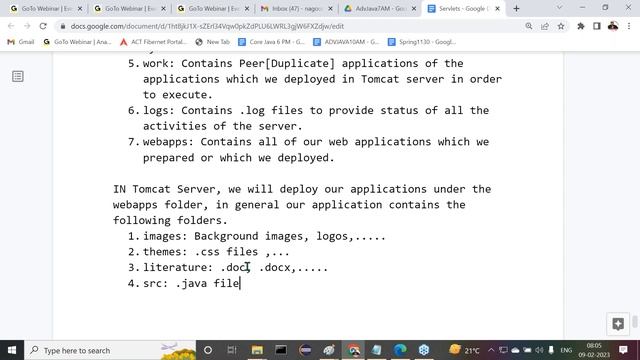The image size is (640, 360).
Task: Close the Inbox (47) tab
Action: click(330, 9)
